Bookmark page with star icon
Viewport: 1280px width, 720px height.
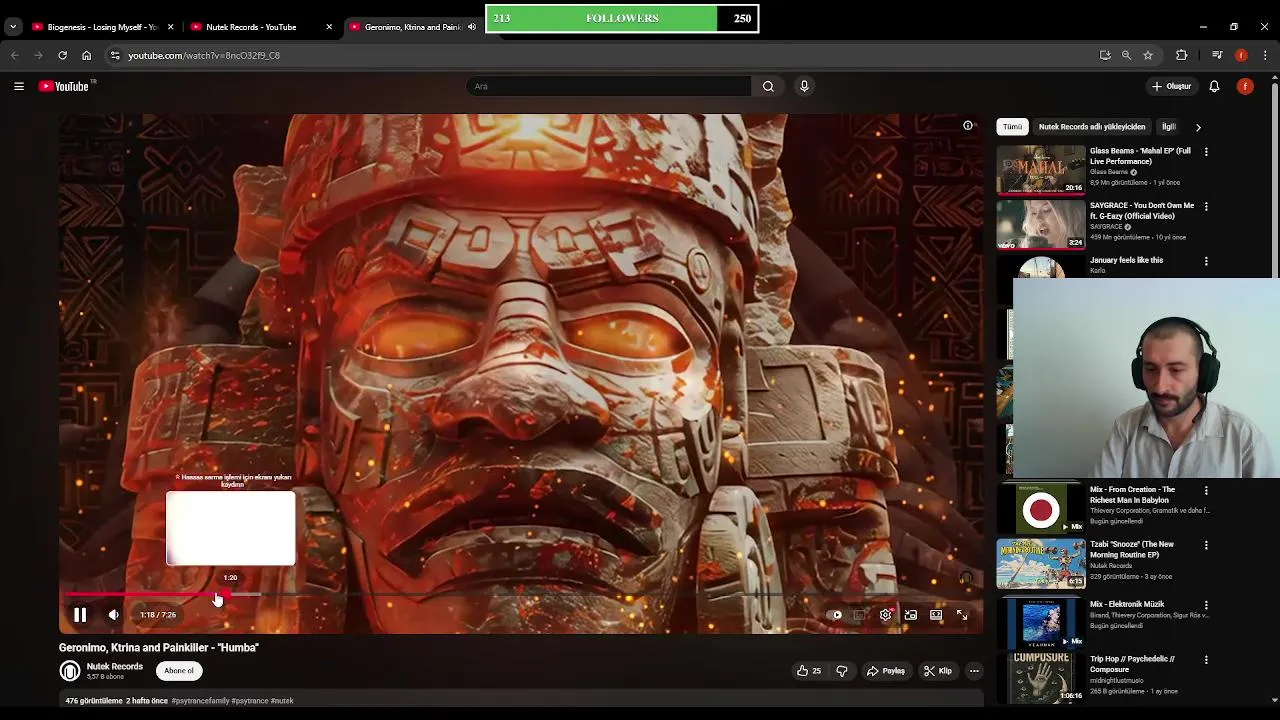1148,55
